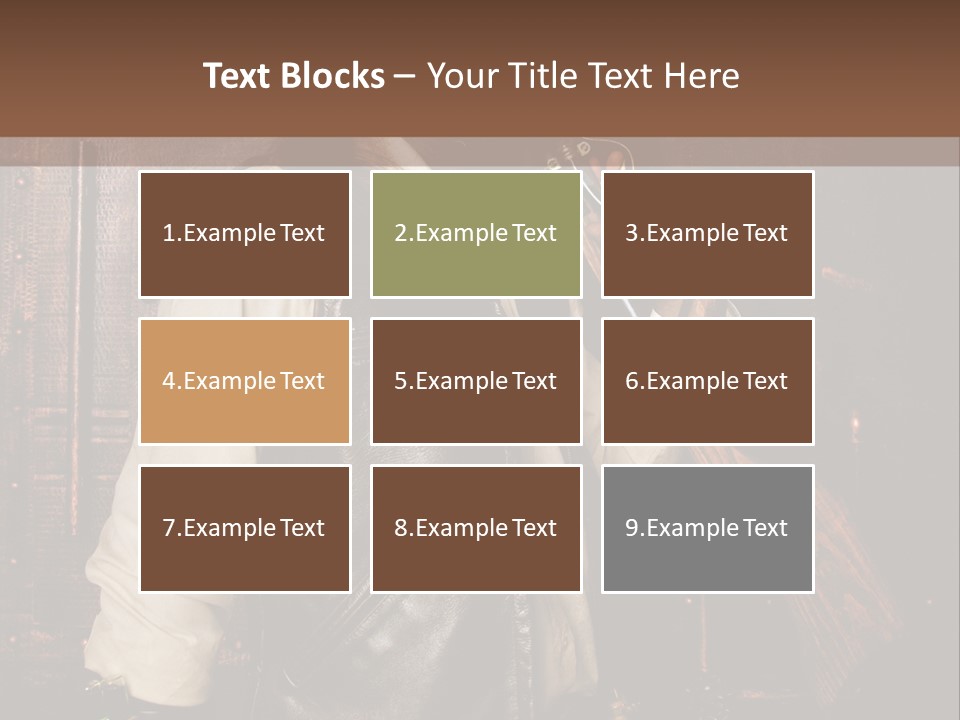Select the gray 9.Example Text block

[x=707, y=528]
